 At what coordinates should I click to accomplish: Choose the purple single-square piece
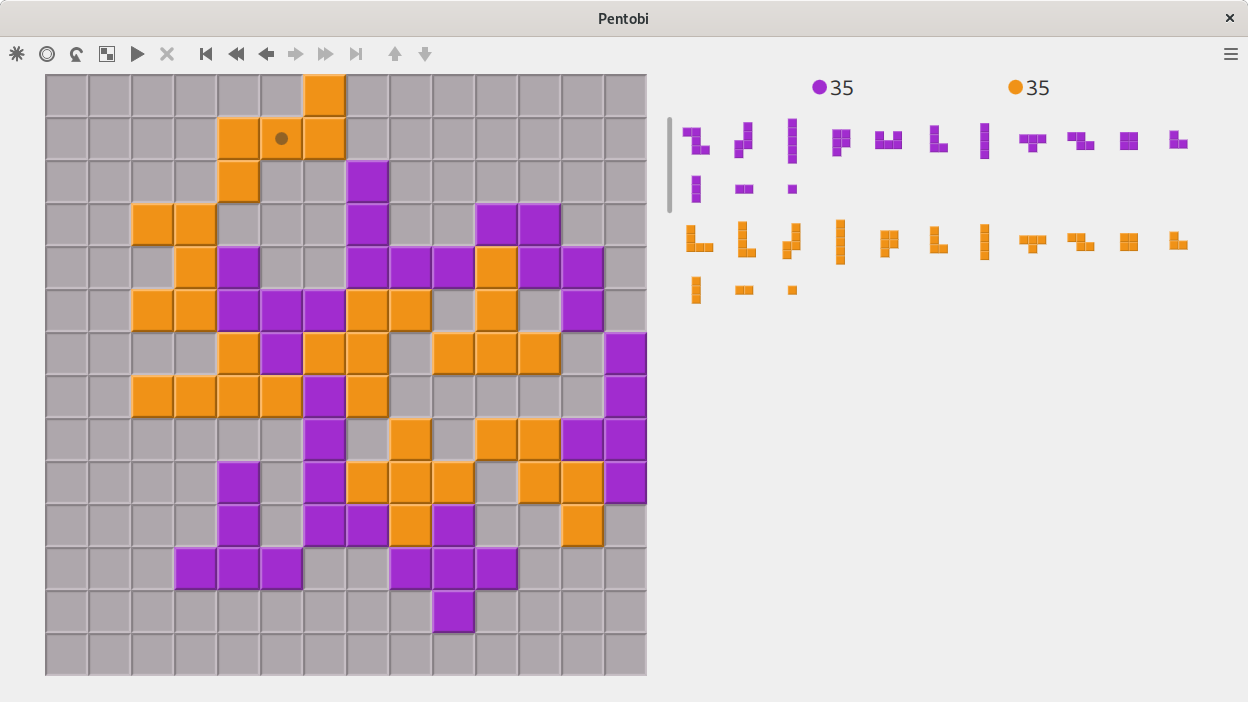click(x=792, y=189)
